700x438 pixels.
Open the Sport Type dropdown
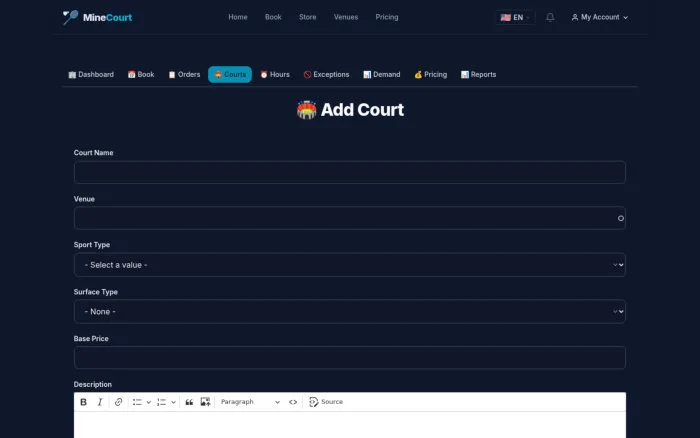tap(350, 265)
